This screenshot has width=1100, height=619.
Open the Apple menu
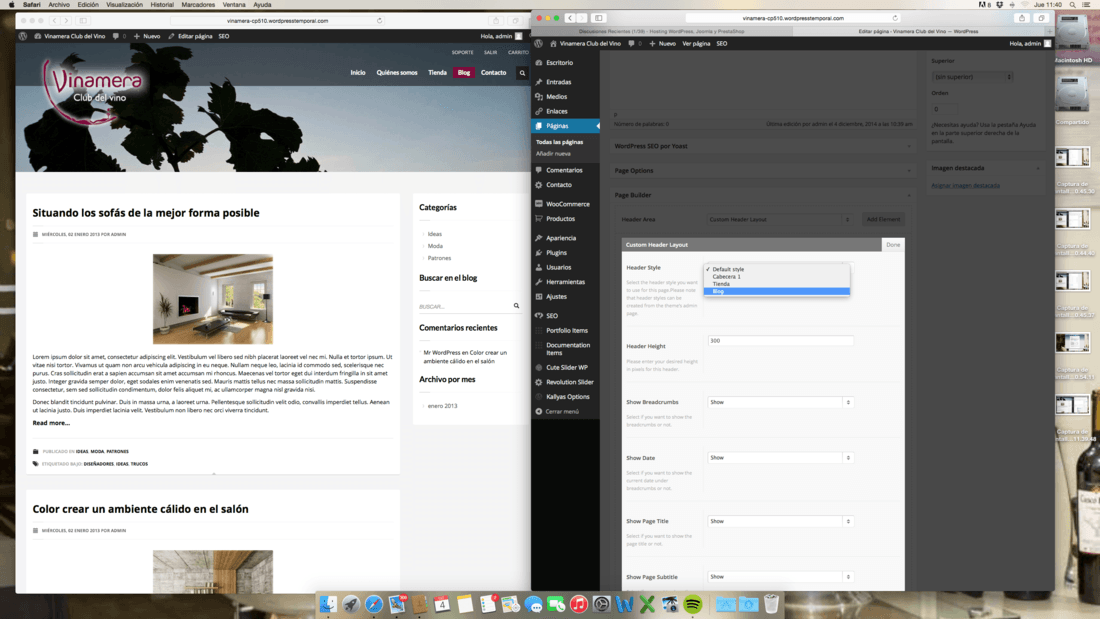(11, 4)
